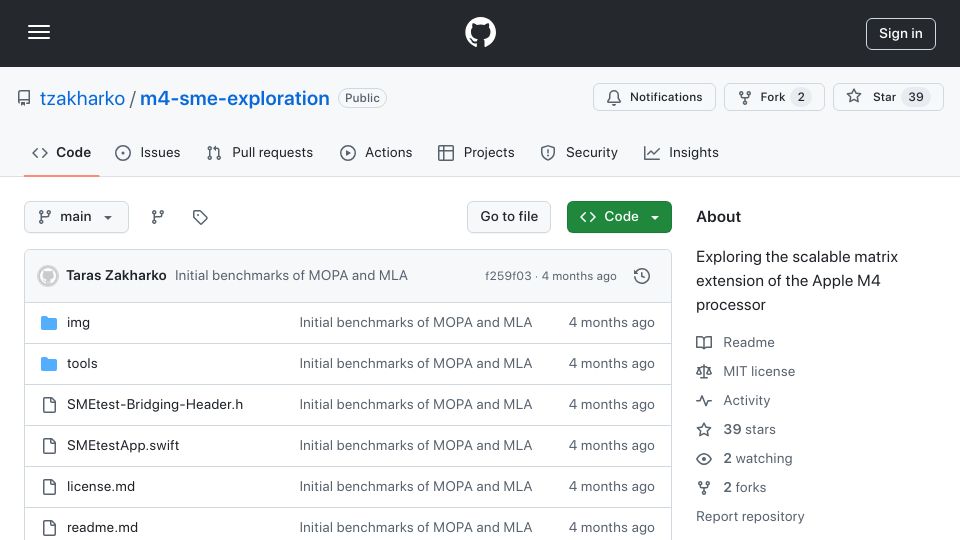The height and width of the screenshot is (540, 960).
Task: Click the GitHub Octocat logo
Action: pos(480,32)
